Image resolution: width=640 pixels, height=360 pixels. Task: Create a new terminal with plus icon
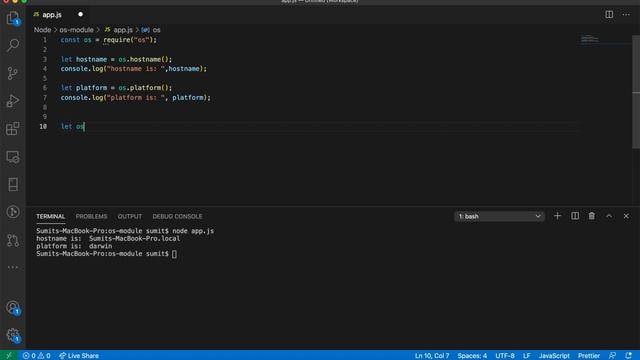pyautogui.click(x=557, y=216)
